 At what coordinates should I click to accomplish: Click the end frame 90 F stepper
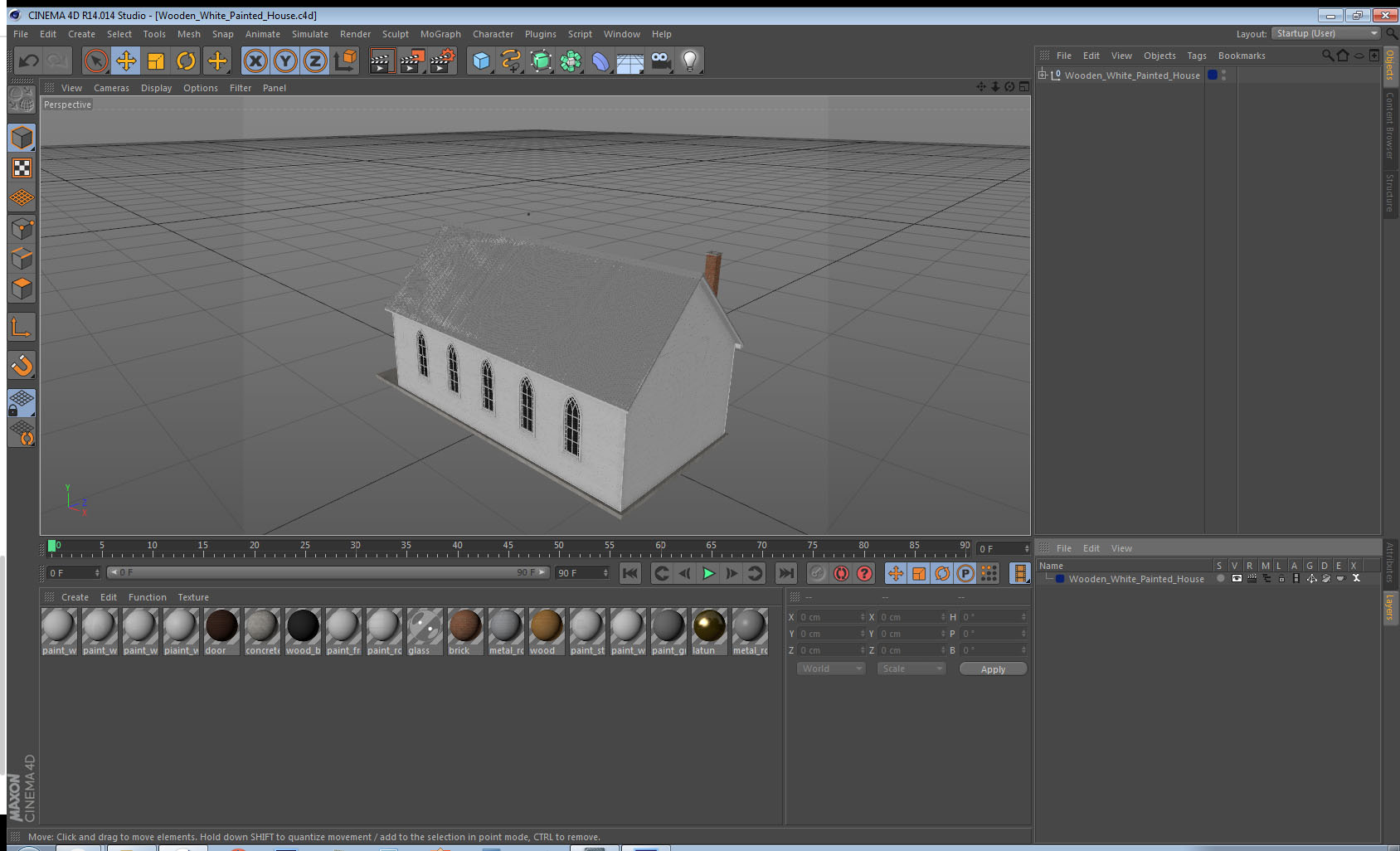[605, 573]
